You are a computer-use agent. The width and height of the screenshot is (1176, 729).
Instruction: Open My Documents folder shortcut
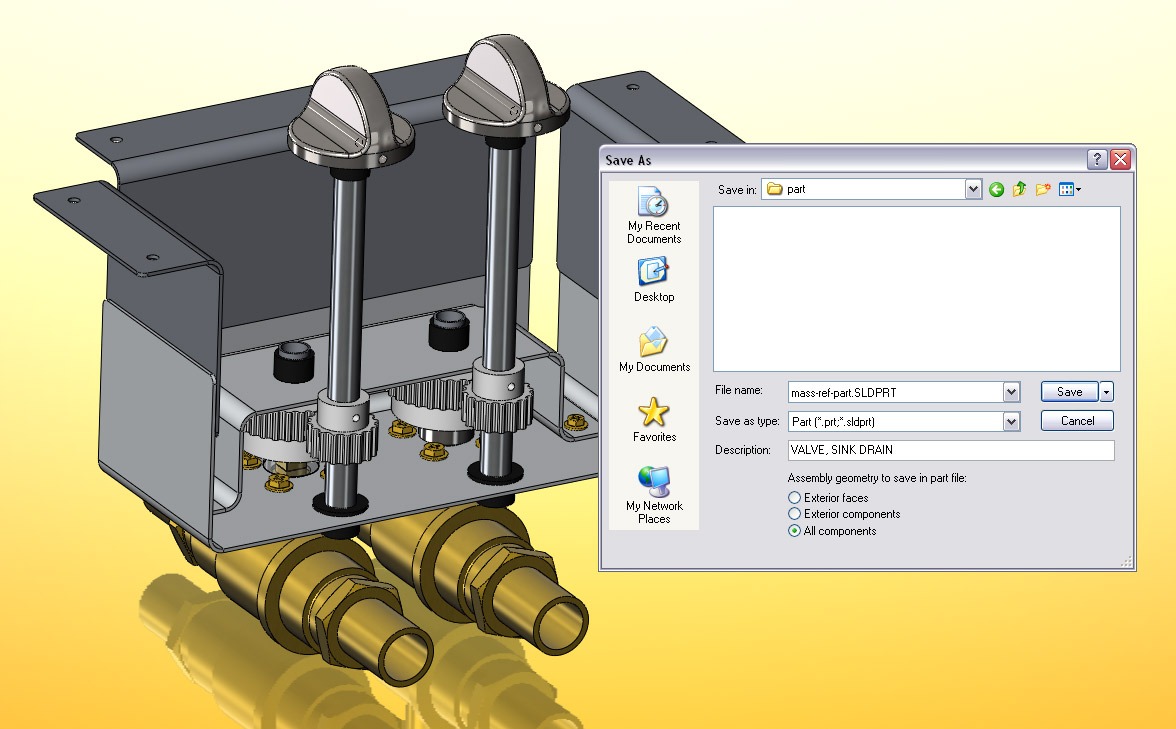click(x=654, y=349)
